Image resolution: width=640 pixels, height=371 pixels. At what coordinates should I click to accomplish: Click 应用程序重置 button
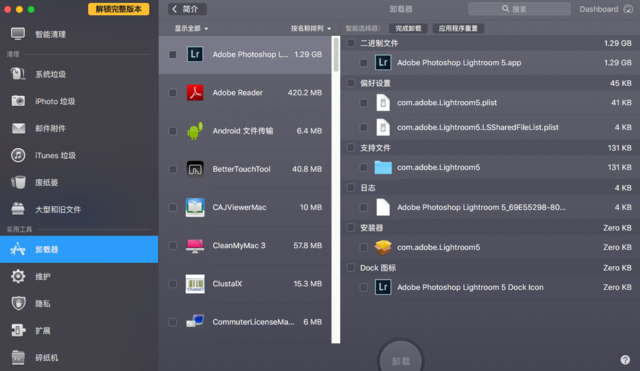pyautogui.click(x=458, y=28)
